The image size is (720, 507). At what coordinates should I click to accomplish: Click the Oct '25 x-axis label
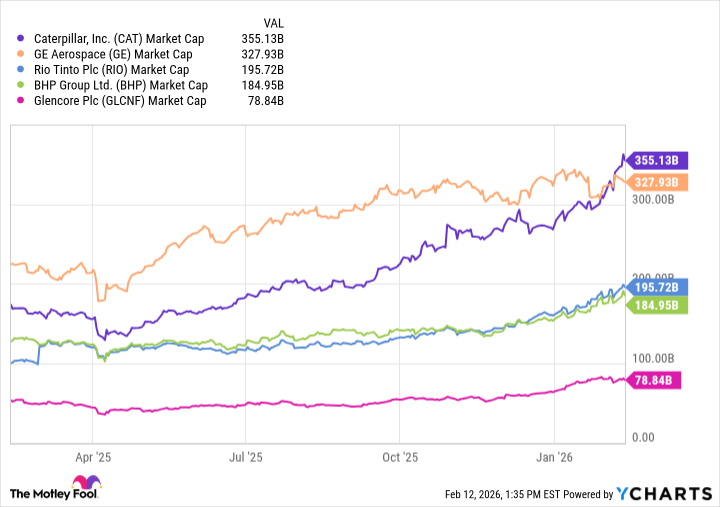point(400,456)
